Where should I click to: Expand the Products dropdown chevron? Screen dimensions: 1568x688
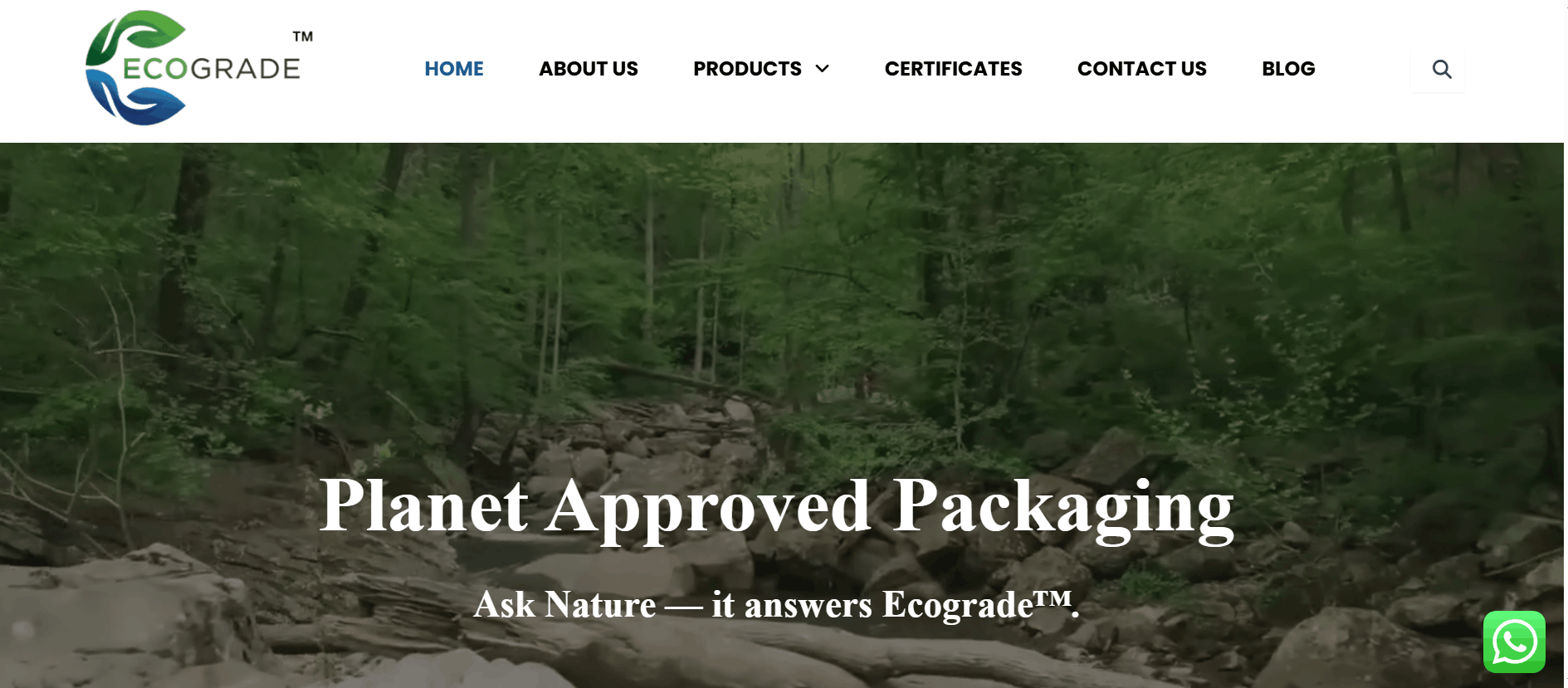click(x=823, y=69)
